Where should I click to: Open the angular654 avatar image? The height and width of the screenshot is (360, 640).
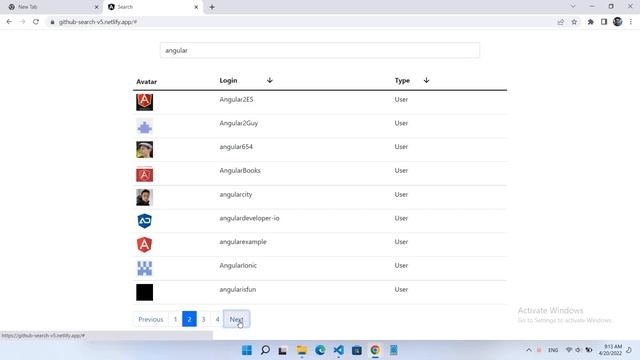pos(144,149)
